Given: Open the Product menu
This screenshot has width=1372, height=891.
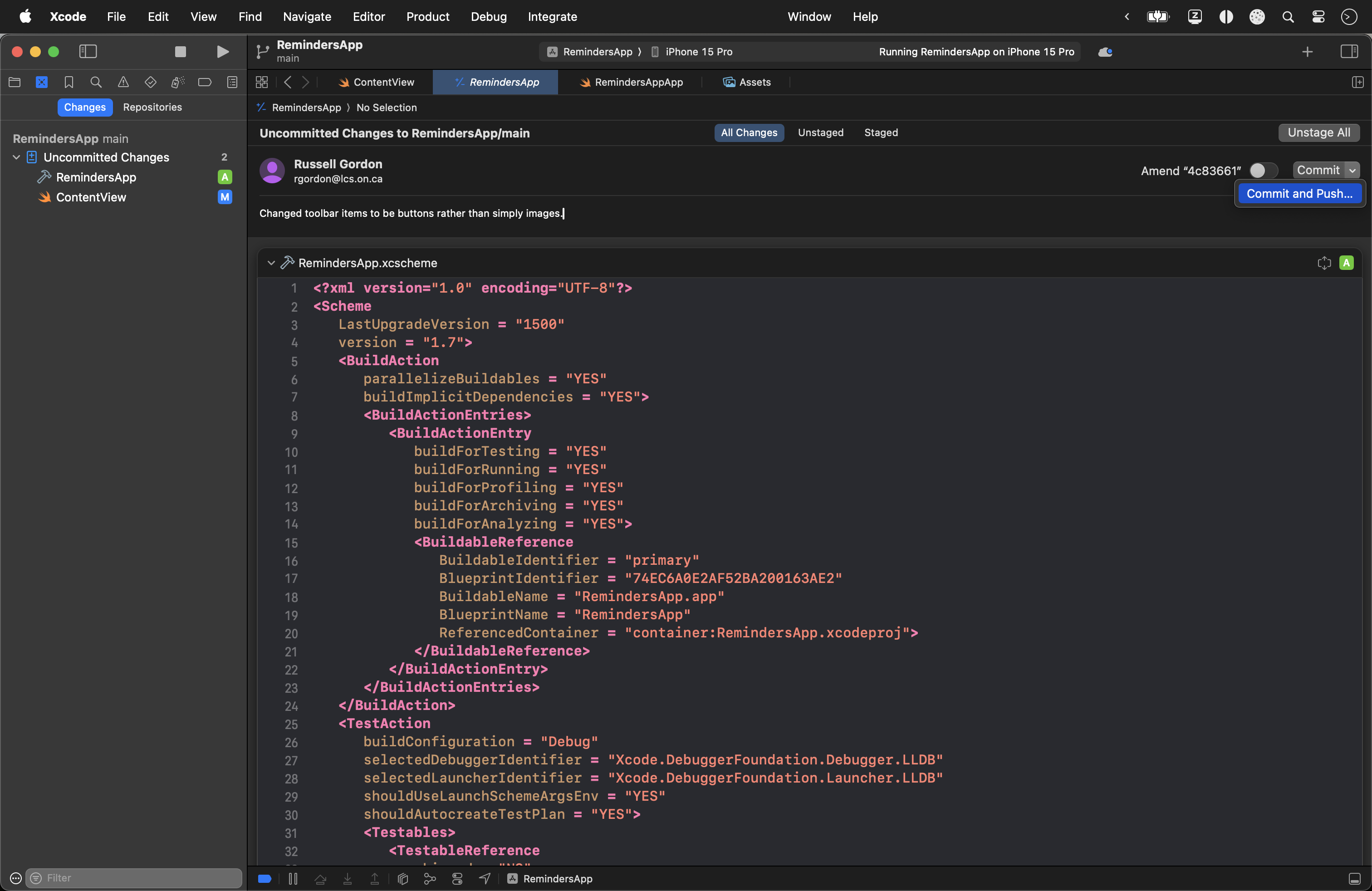Looking at the screenshot, I should click(427, 17).
